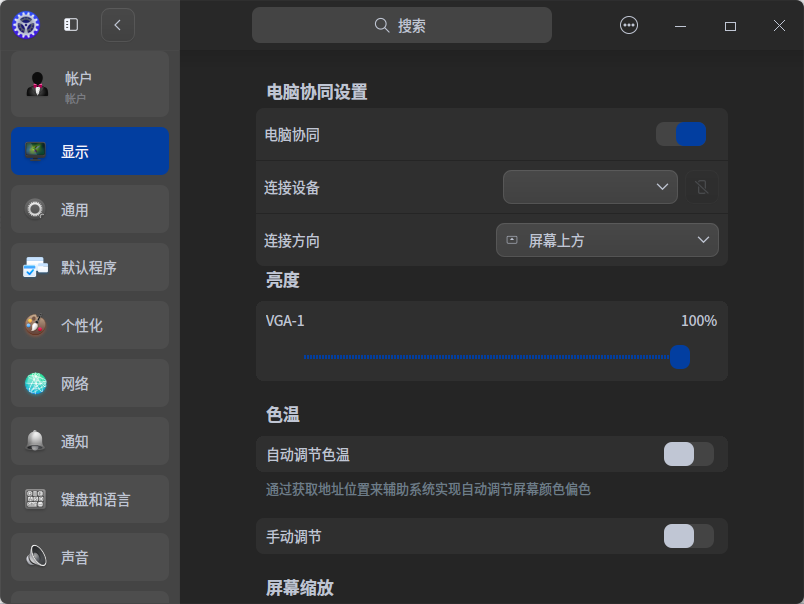Click the 亮度 section heading
804x604 pixels.
pyautogui.click(x=283, y=280)
